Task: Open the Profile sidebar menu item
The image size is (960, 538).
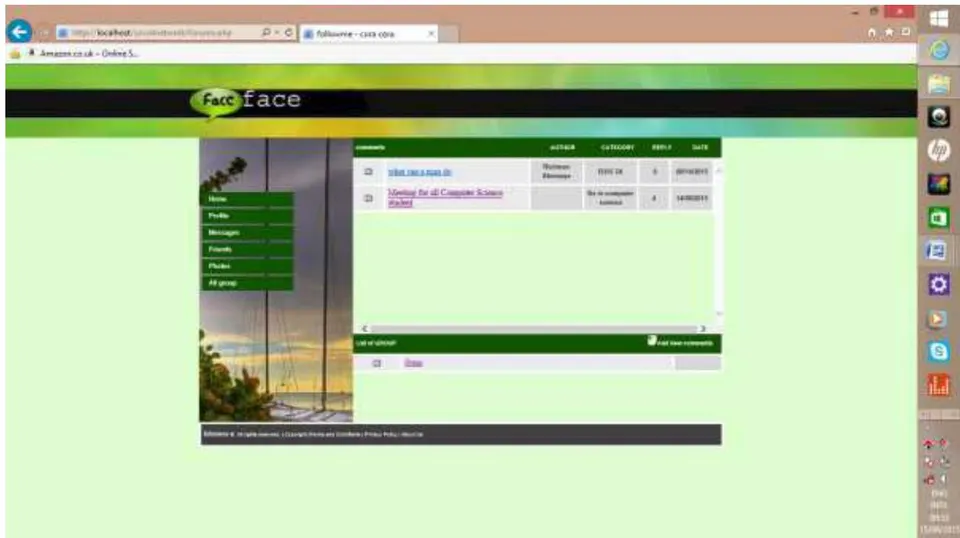Action: coord(247,215)
